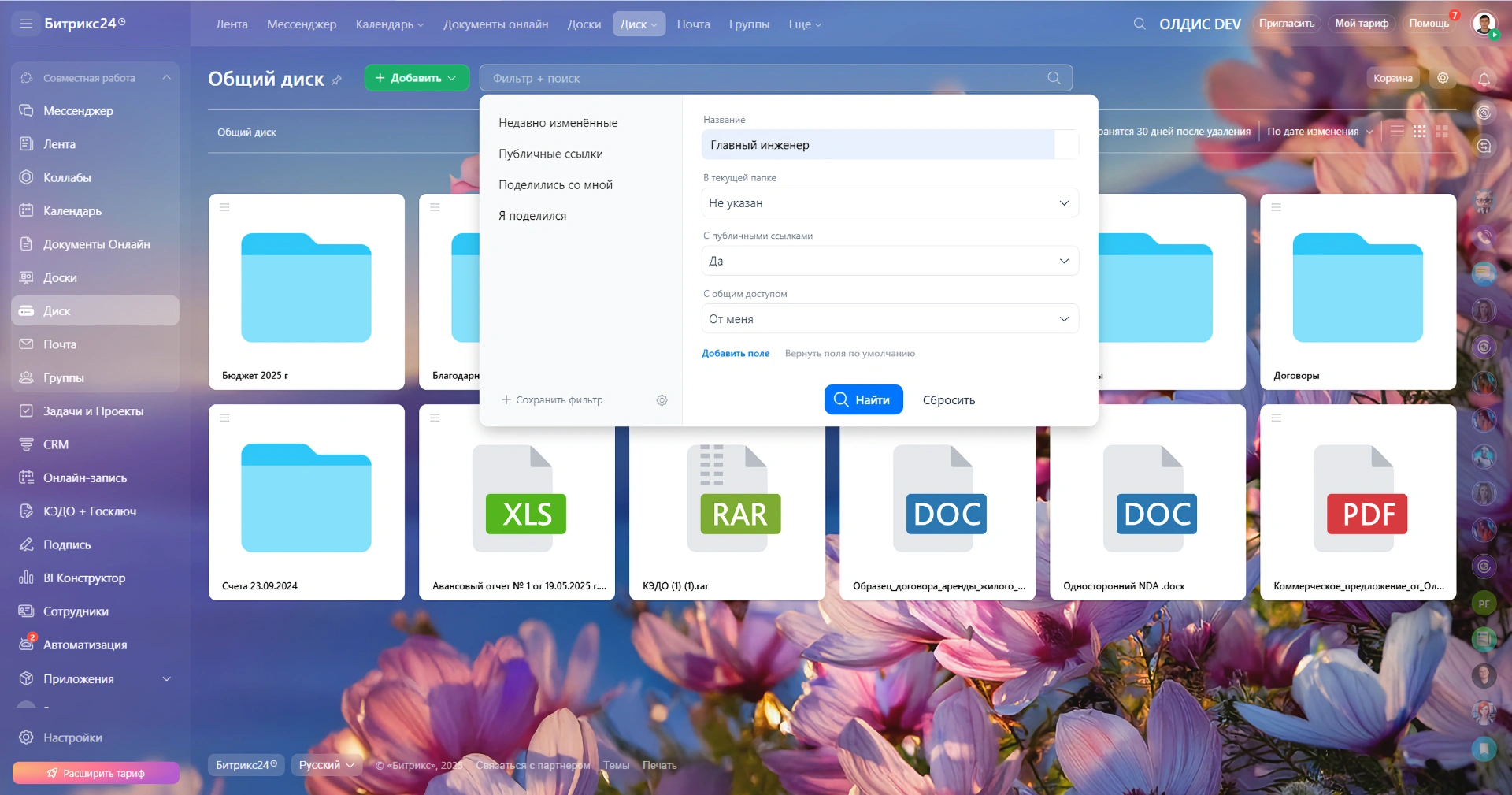Collapse the Совместная работа sidebar section
The image size is (1512, 795).
pyautogui.click(x=166, y=78)
